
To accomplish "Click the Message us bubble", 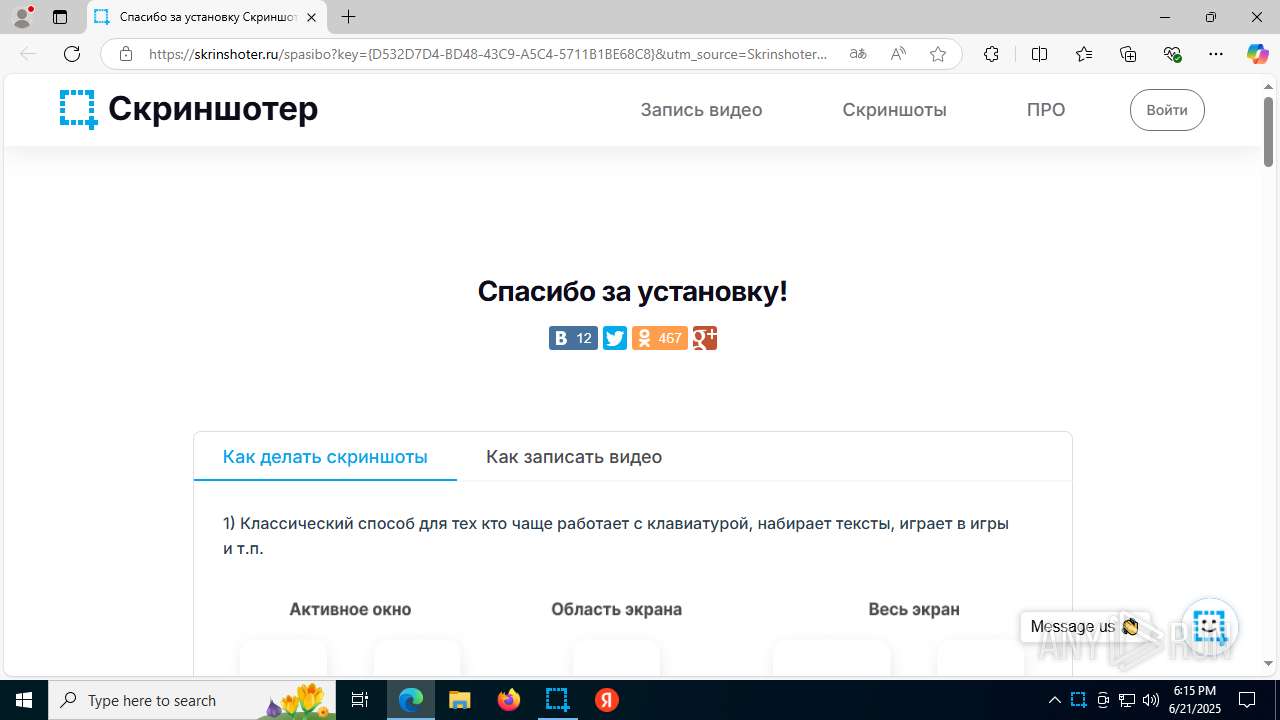I will (1085, 627).
